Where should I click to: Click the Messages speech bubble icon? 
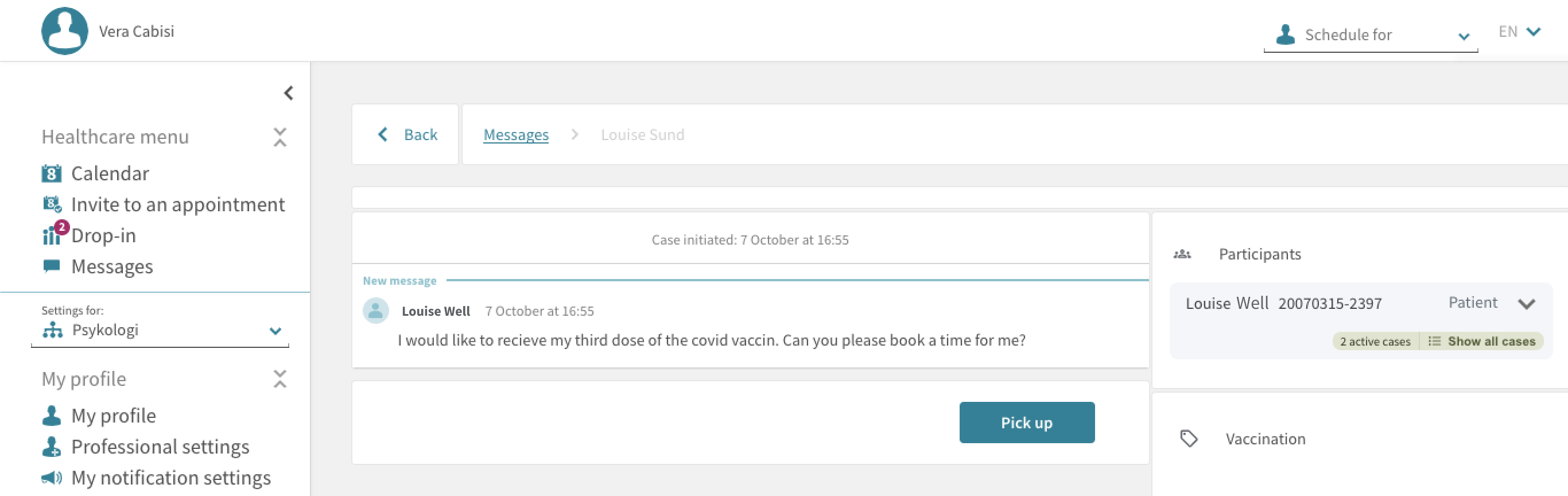coord(52,266)
